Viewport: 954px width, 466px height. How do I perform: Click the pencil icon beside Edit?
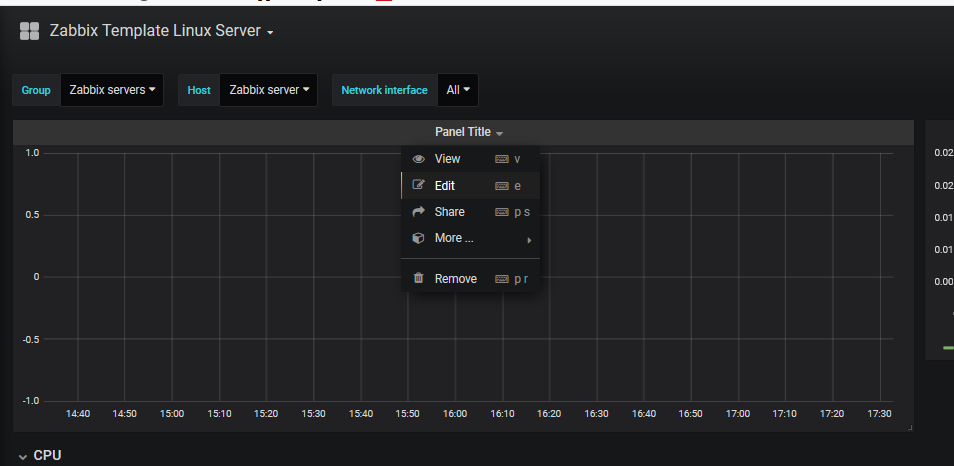pyautogui.click(x=419, y=185)
